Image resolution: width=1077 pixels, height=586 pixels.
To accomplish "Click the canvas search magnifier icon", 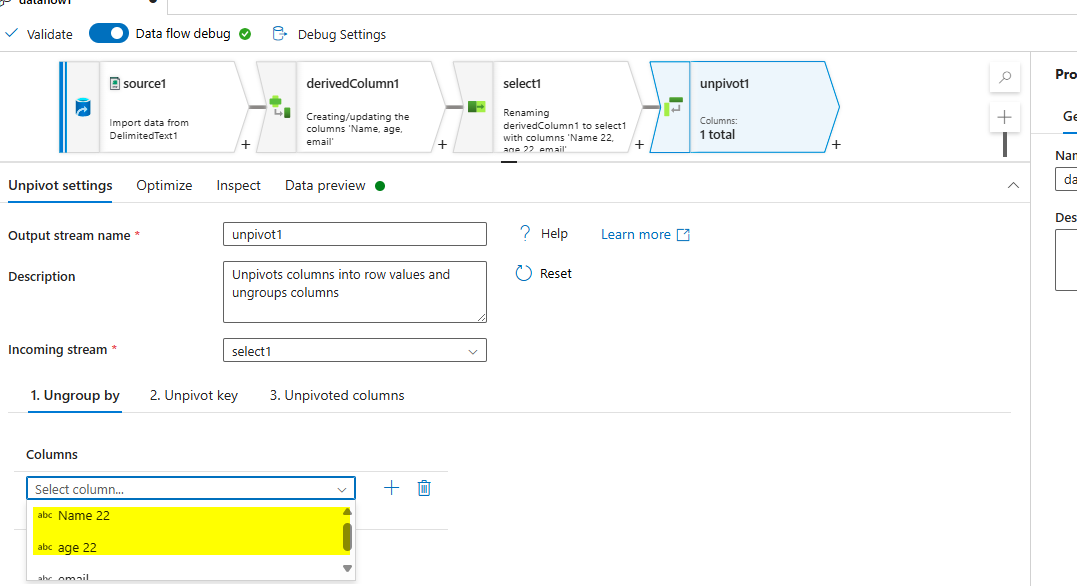I will [1005, 77].
